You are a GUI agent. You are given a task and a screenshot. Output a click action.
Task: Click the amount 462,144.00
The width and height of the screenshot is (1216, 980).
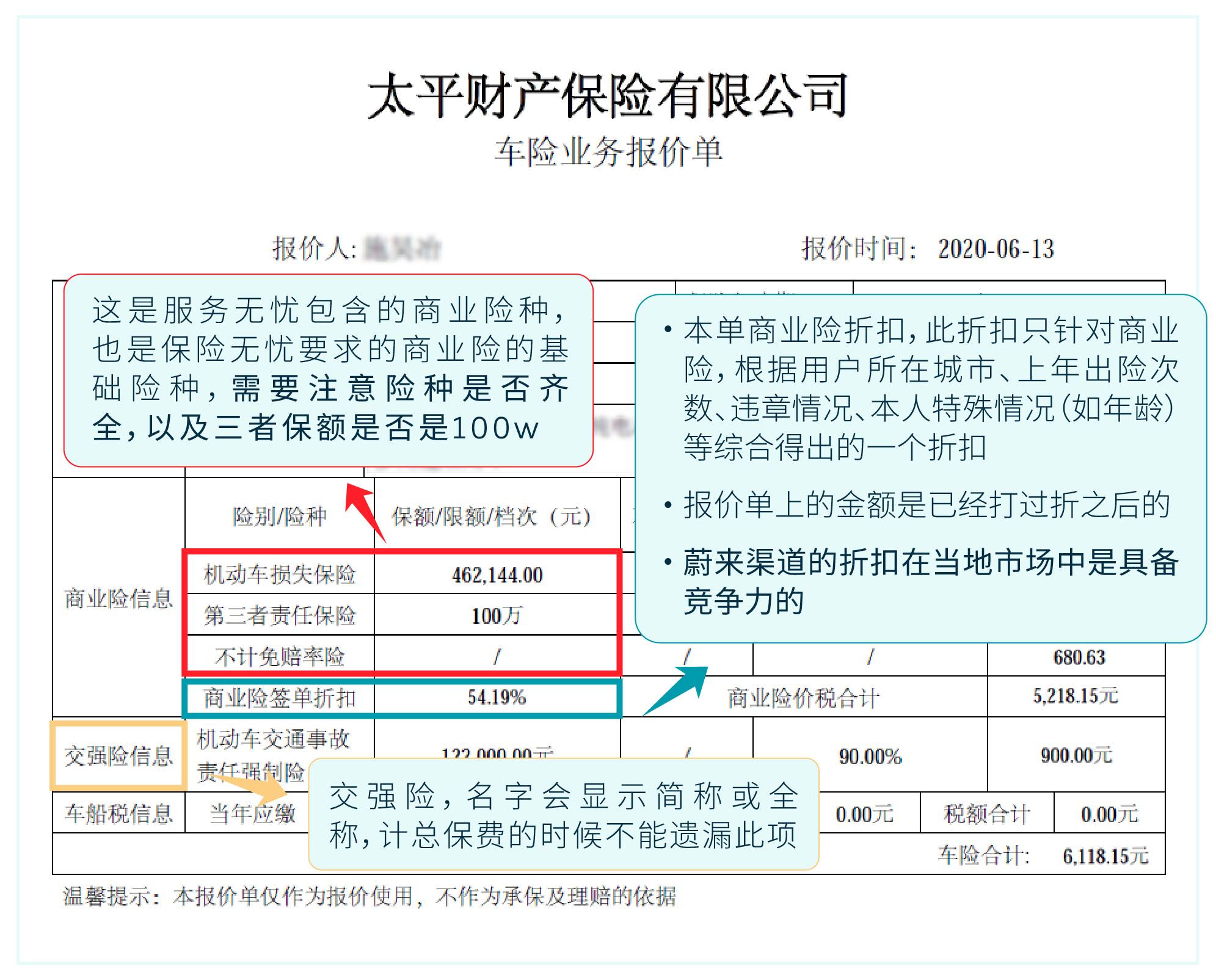pyautogui.click(x=497, y=575)
